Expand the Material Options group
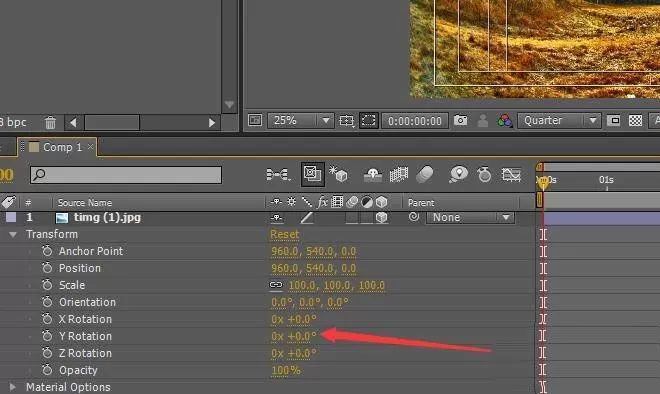The image size is (660, 394). (12, 387)
